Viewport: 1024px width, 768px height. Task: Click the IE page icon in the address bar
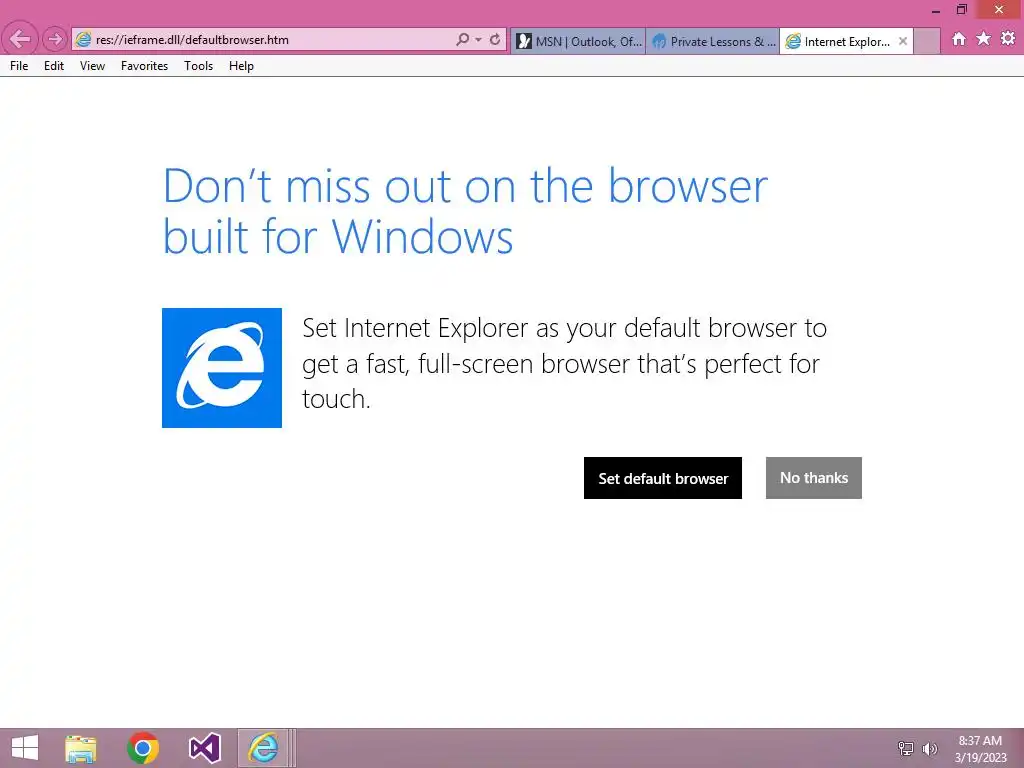click(83, 39)
